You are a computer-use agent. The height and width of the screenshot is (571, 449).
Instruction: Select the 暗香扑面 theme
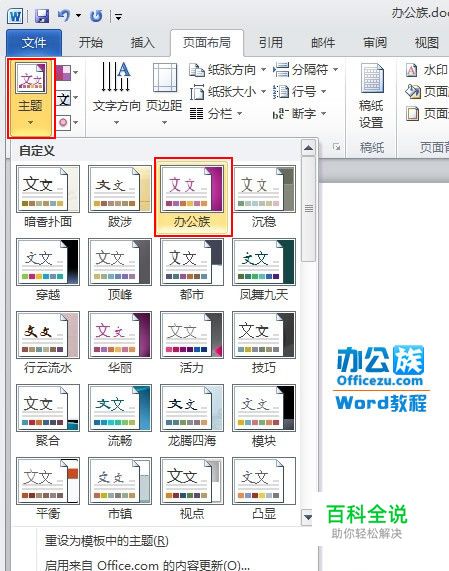point(48,197)
